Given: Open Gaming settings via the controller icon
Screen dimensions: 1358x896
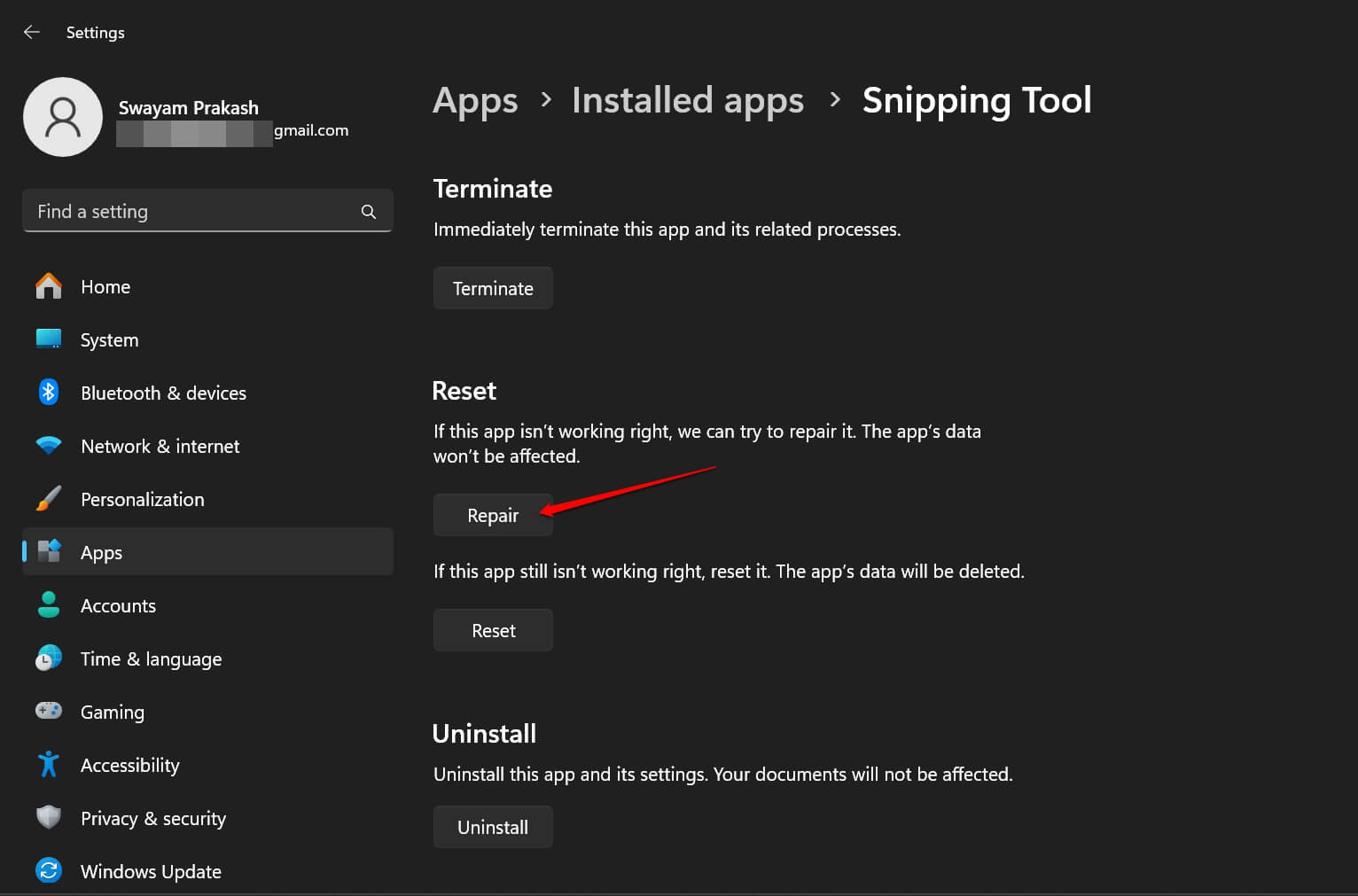Looking at the screenshot, I should 48,711.
